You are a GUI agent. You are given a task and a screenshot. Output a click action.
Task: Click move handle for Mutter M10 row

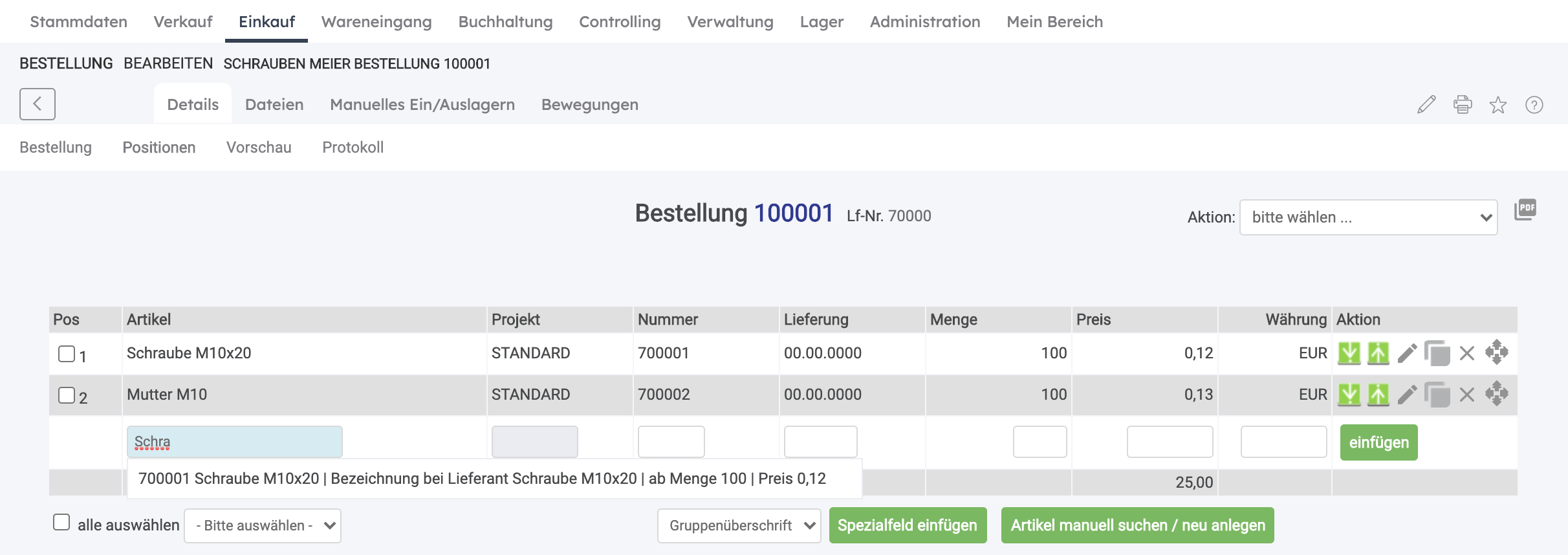(1496, 394)
